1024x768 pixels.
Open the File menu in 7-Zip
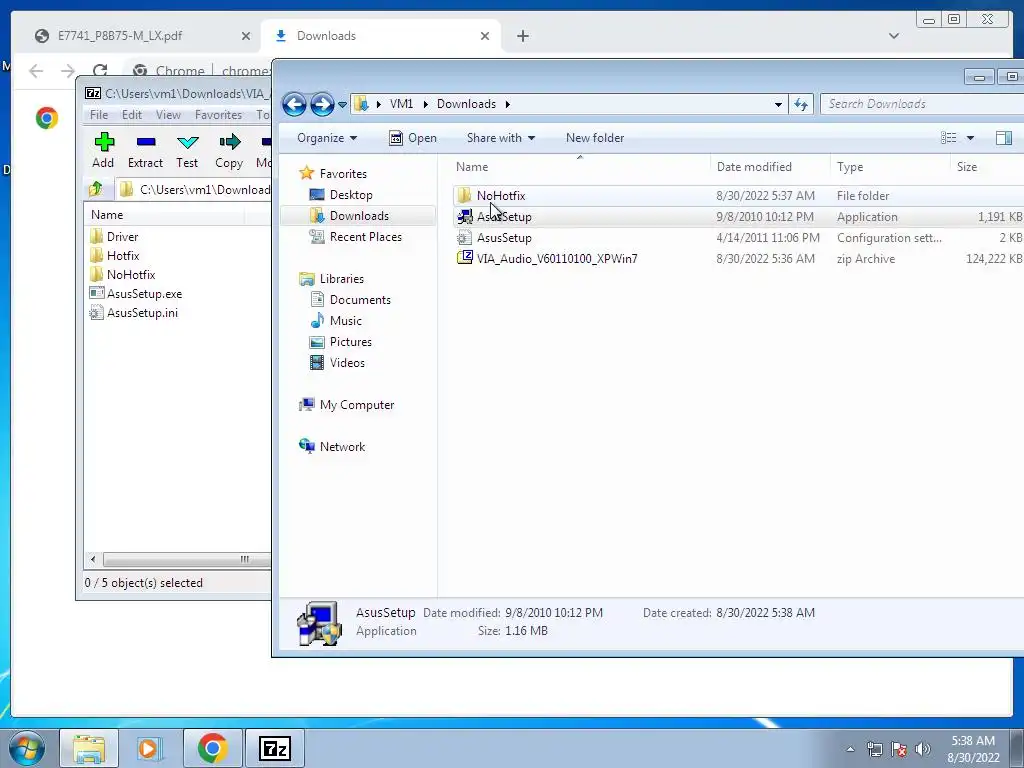(99, 115)
